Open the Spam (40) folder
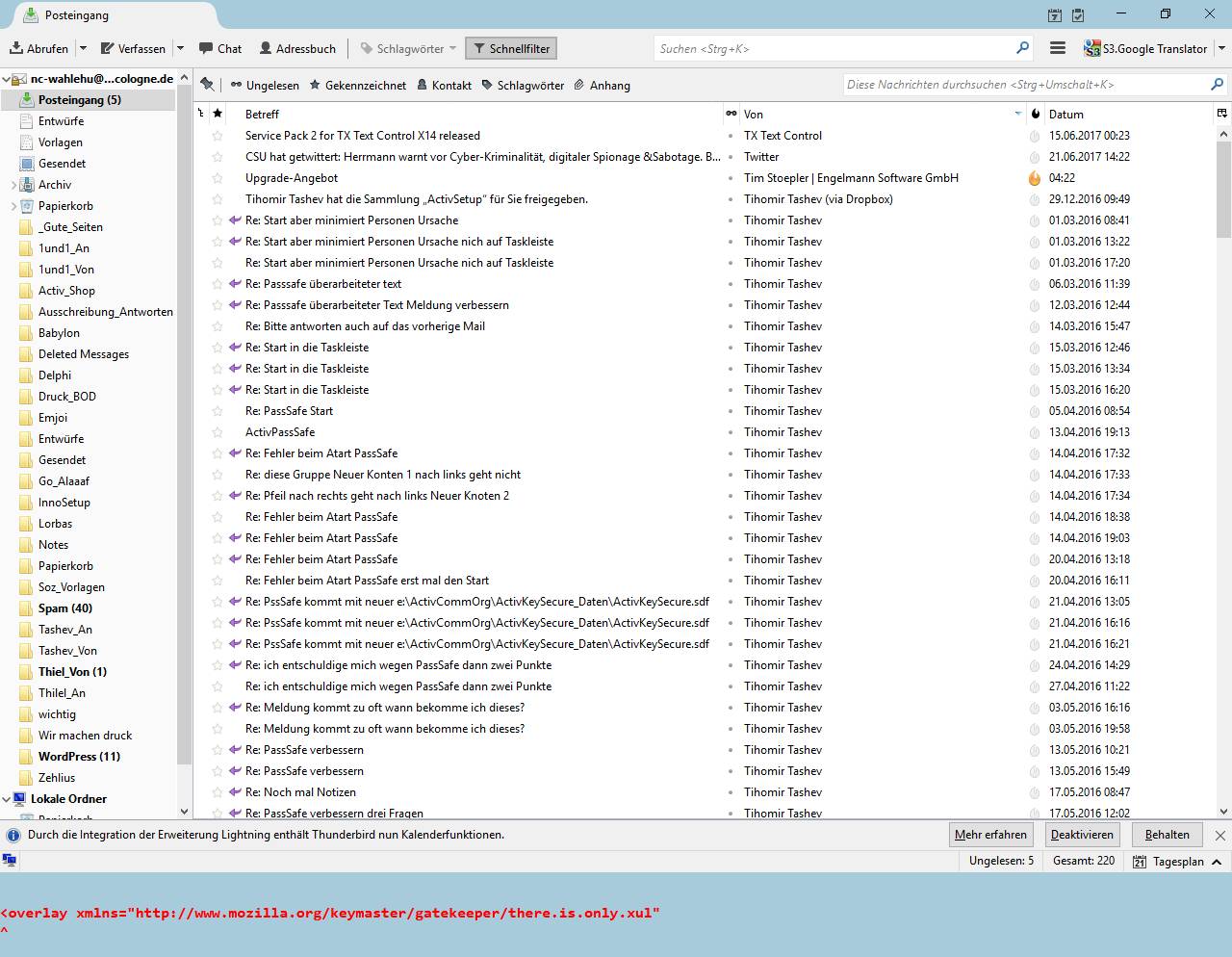 (x=64, y=608)
